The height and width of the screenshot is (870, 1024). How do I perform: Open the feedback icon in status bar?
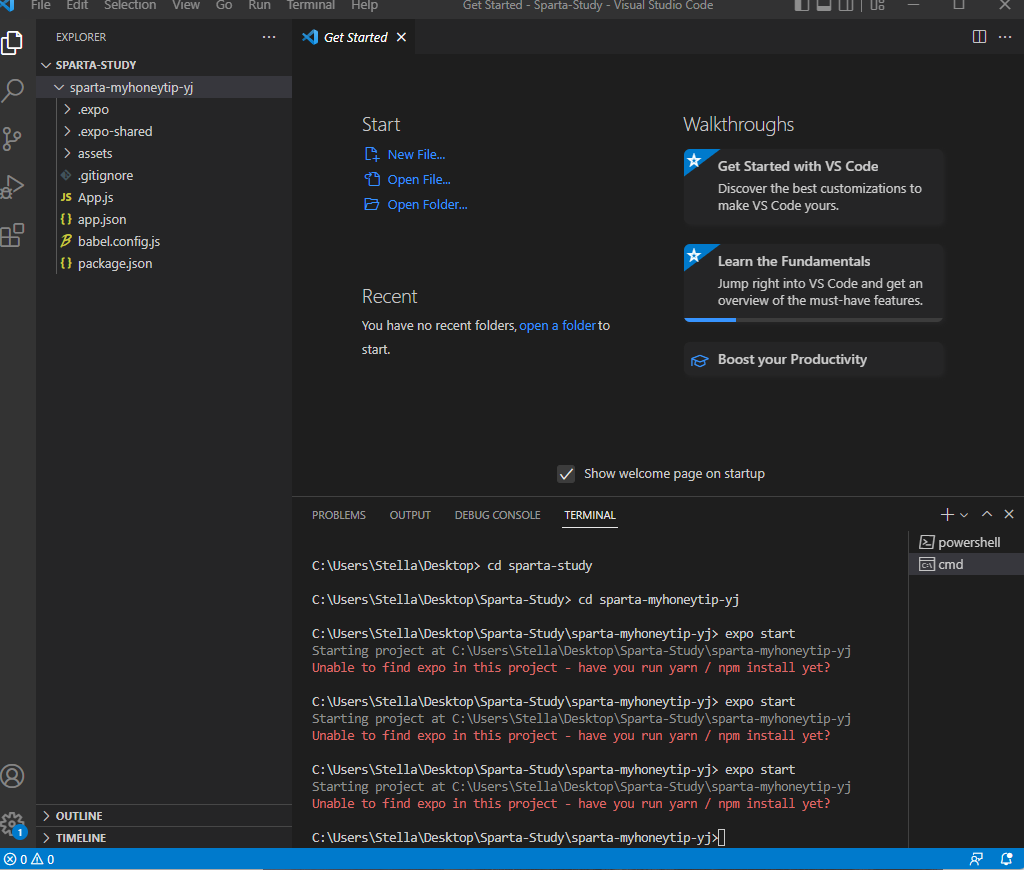(976, 860)
